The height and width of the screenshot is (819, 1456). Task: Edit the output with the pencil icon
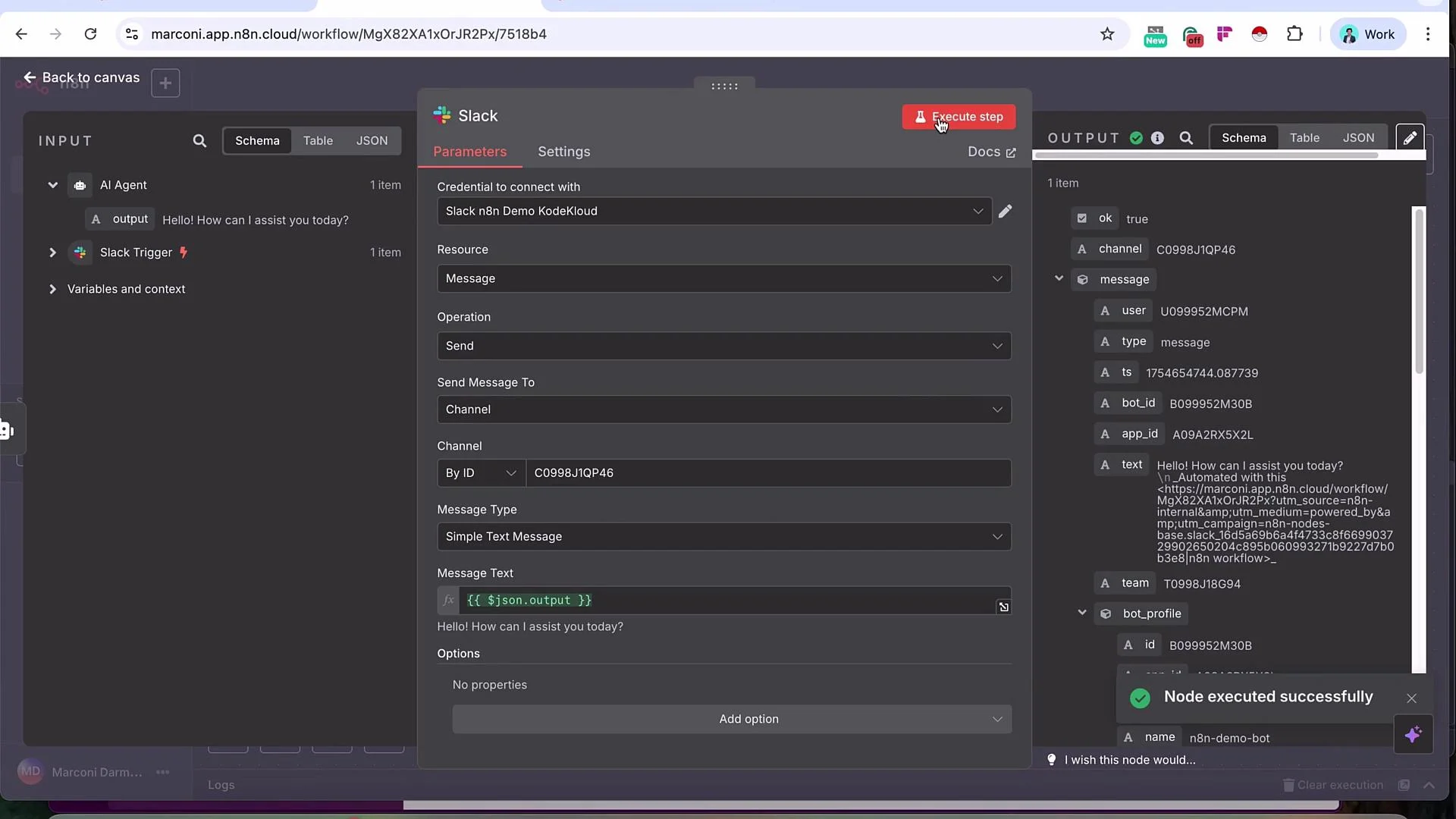(1410, 138)
